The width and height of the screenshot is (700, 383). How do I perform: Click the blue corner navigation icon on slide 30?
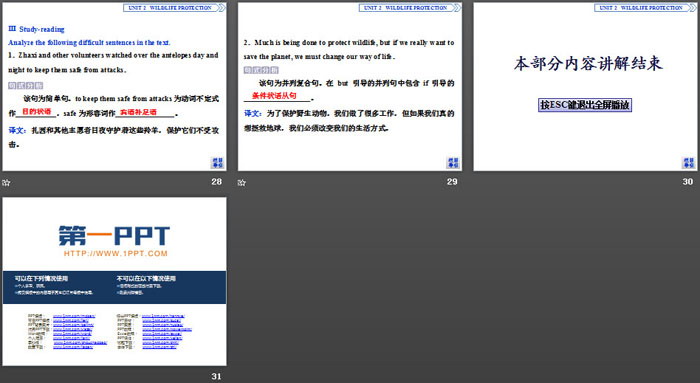click(x=688, y=162)
